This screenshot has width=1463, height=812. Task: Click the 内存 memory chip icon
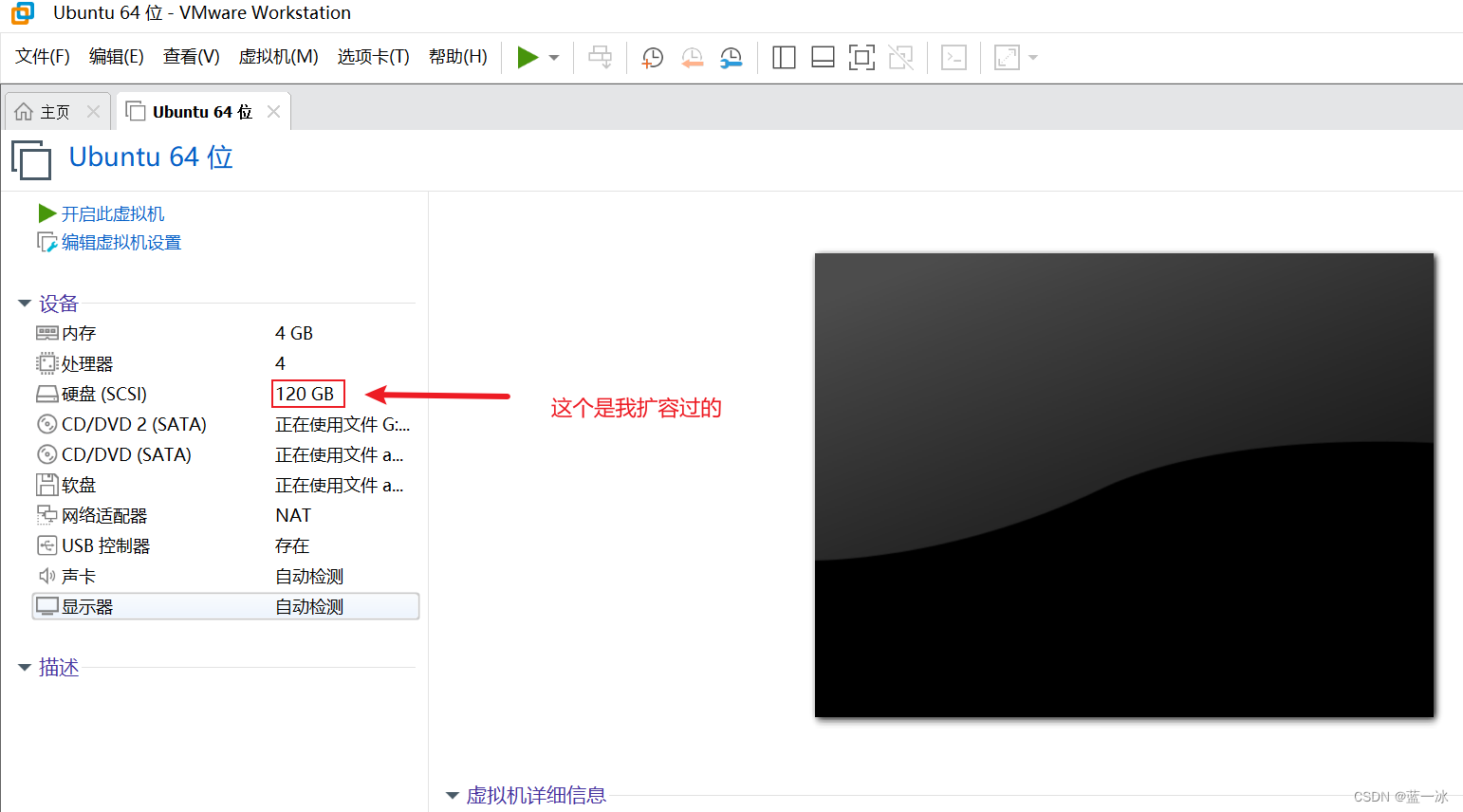point(47,333)
